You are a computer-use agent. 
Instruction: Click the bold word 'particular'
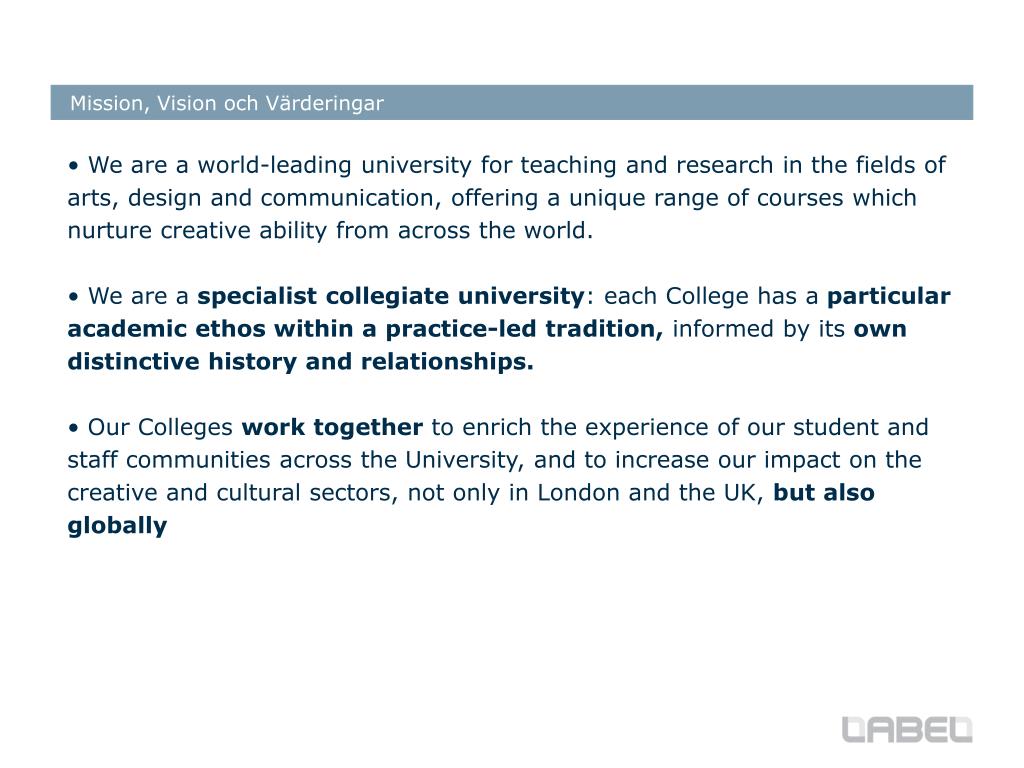[888, 296]
